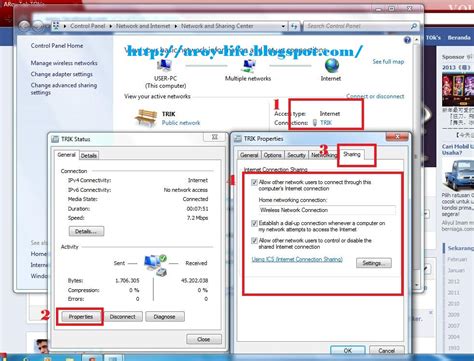This screenshot has width=474, height=361.
Task: Click the Control Panel window scrollbar up arrow
Action: click(x=416, y=40)
